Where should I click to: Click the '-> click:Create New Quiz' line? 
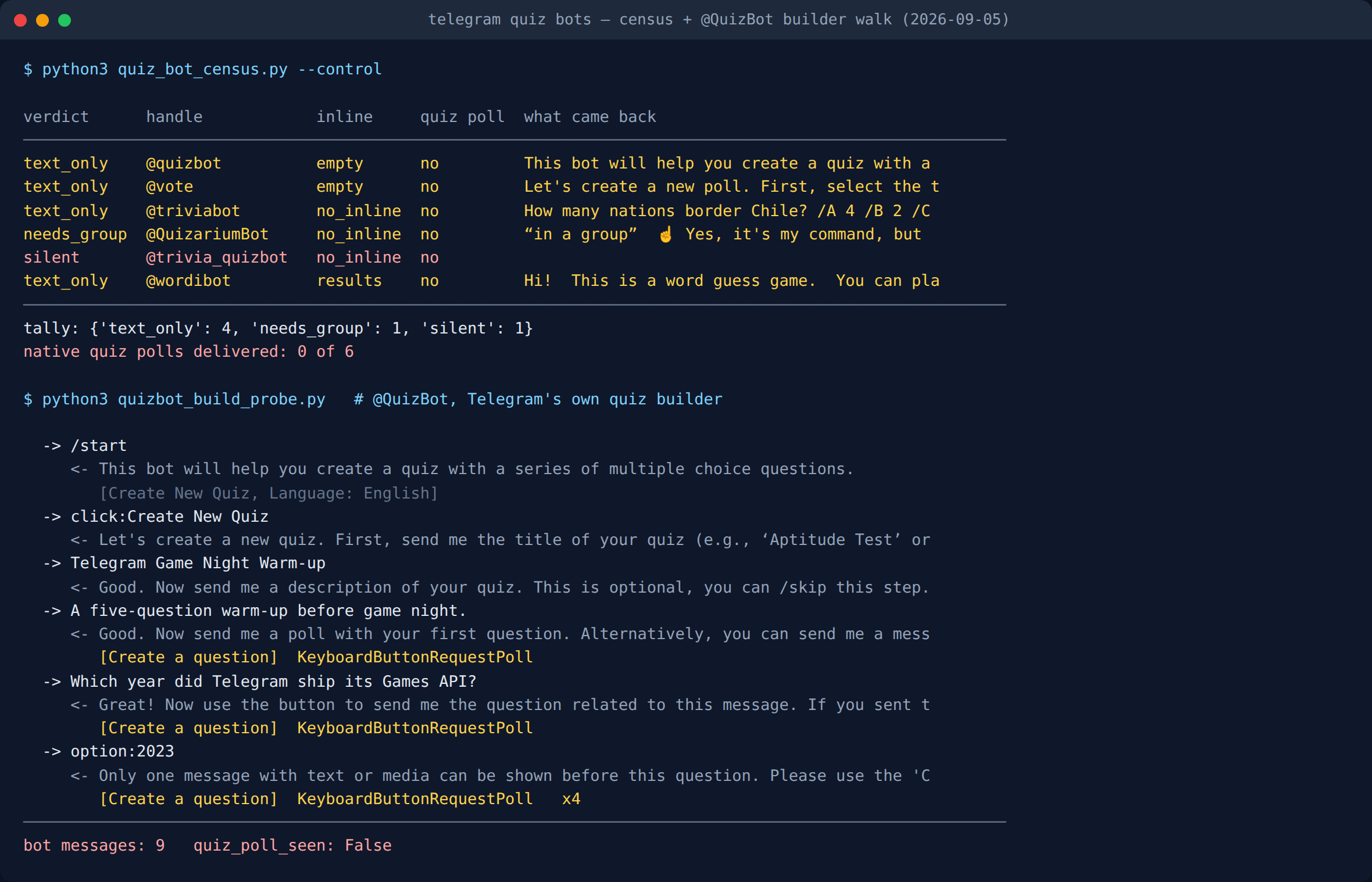[156, 517]
